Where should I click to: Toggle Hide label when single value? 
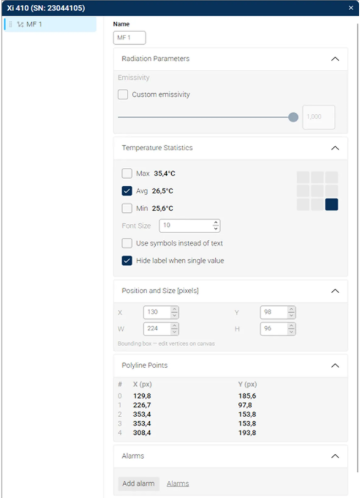click(127, 261)
